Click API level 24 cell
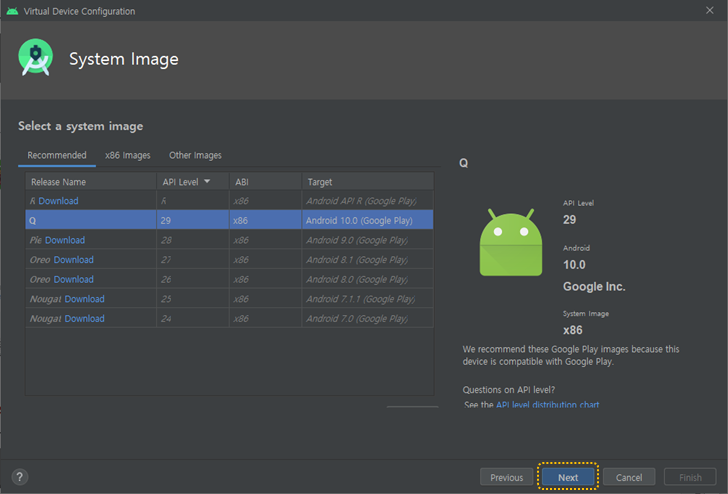Viewport: 728px width, 494px height. pos(193,318)
